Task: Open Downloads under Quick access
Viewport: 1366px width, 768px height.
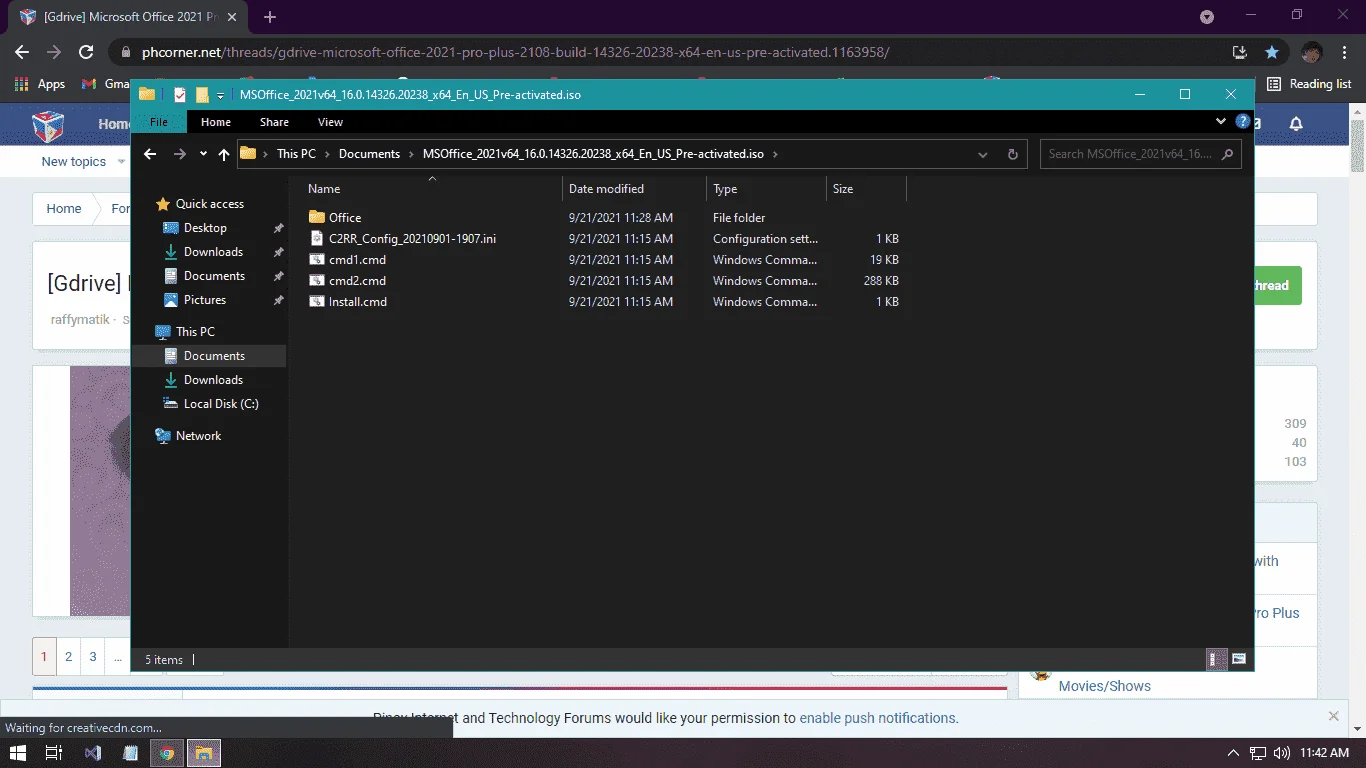Action: [x=213, y=252]
